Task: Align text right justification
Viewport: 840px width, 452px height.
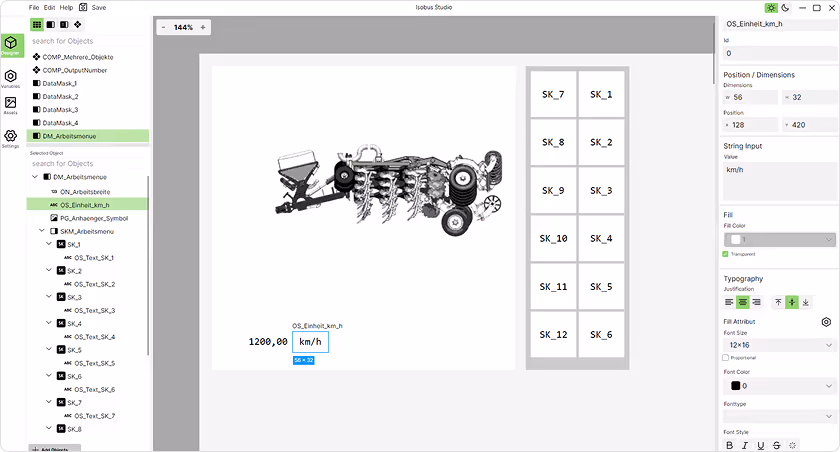Action: tap(756, 303)
